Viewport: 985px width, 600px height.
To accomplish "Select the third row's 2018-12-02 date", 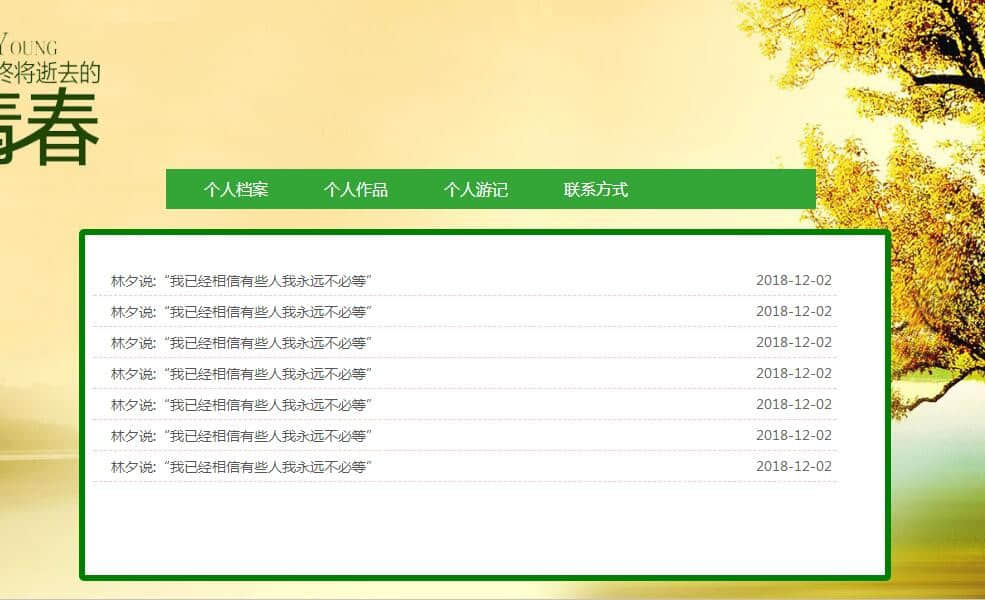I will 793,342.
